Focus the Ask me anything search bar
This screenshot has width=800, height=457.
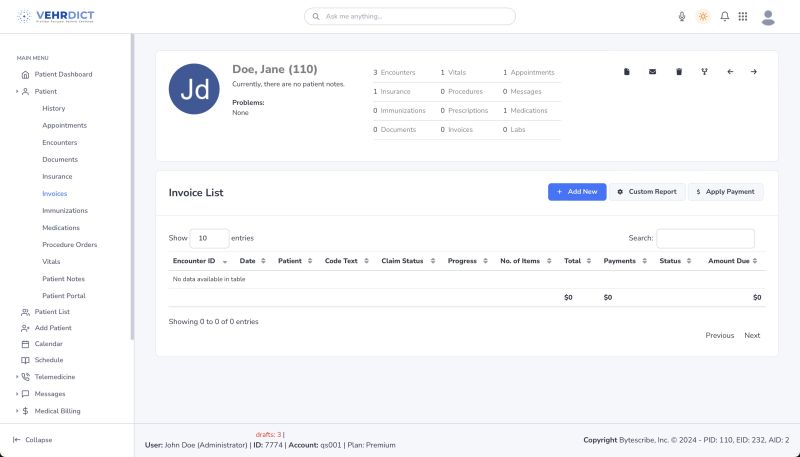click(410, 16)
